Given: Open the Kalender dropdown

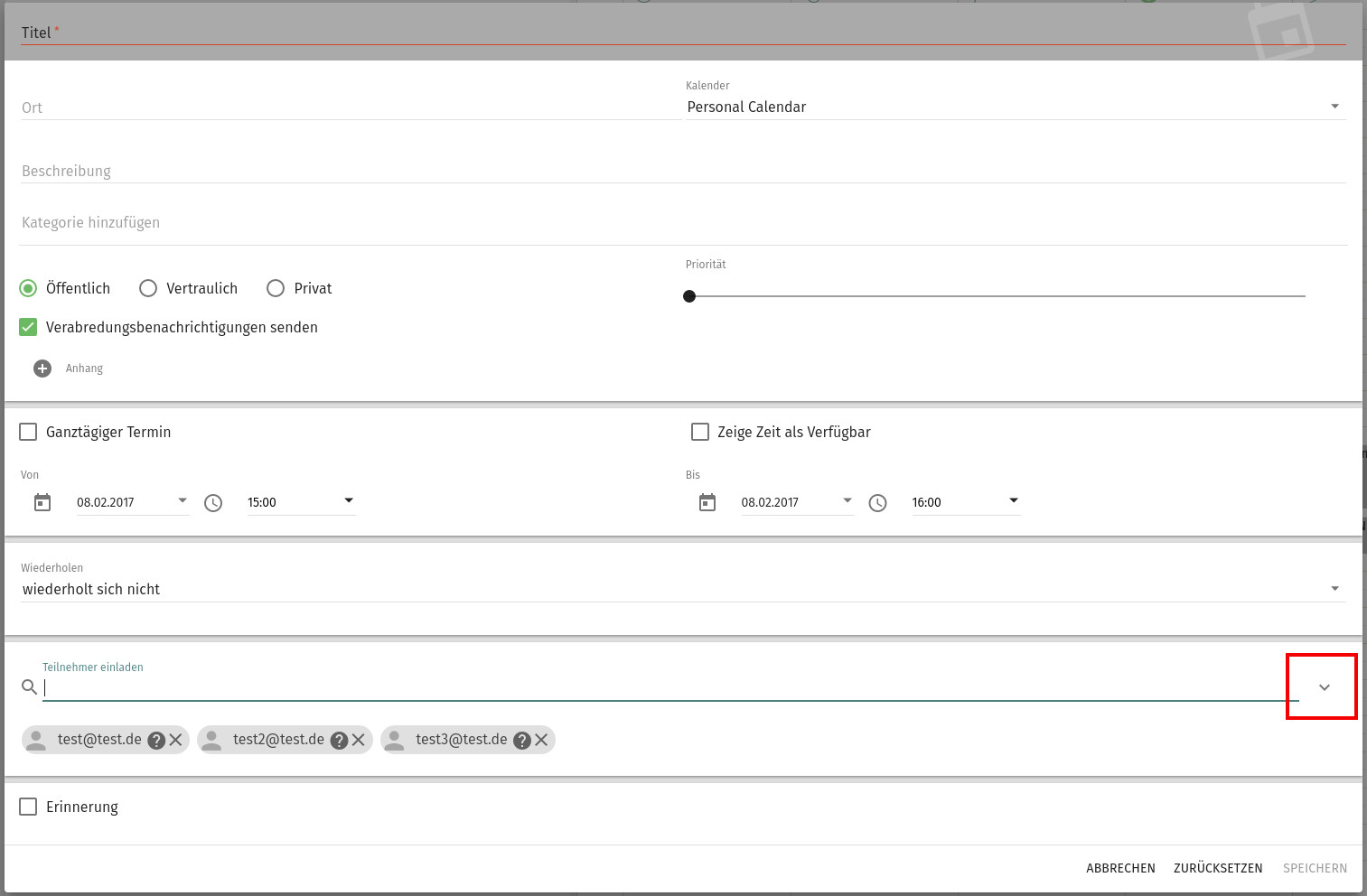Looking at the screenshot, I should pyautogui.click(x=1016, y=107).
